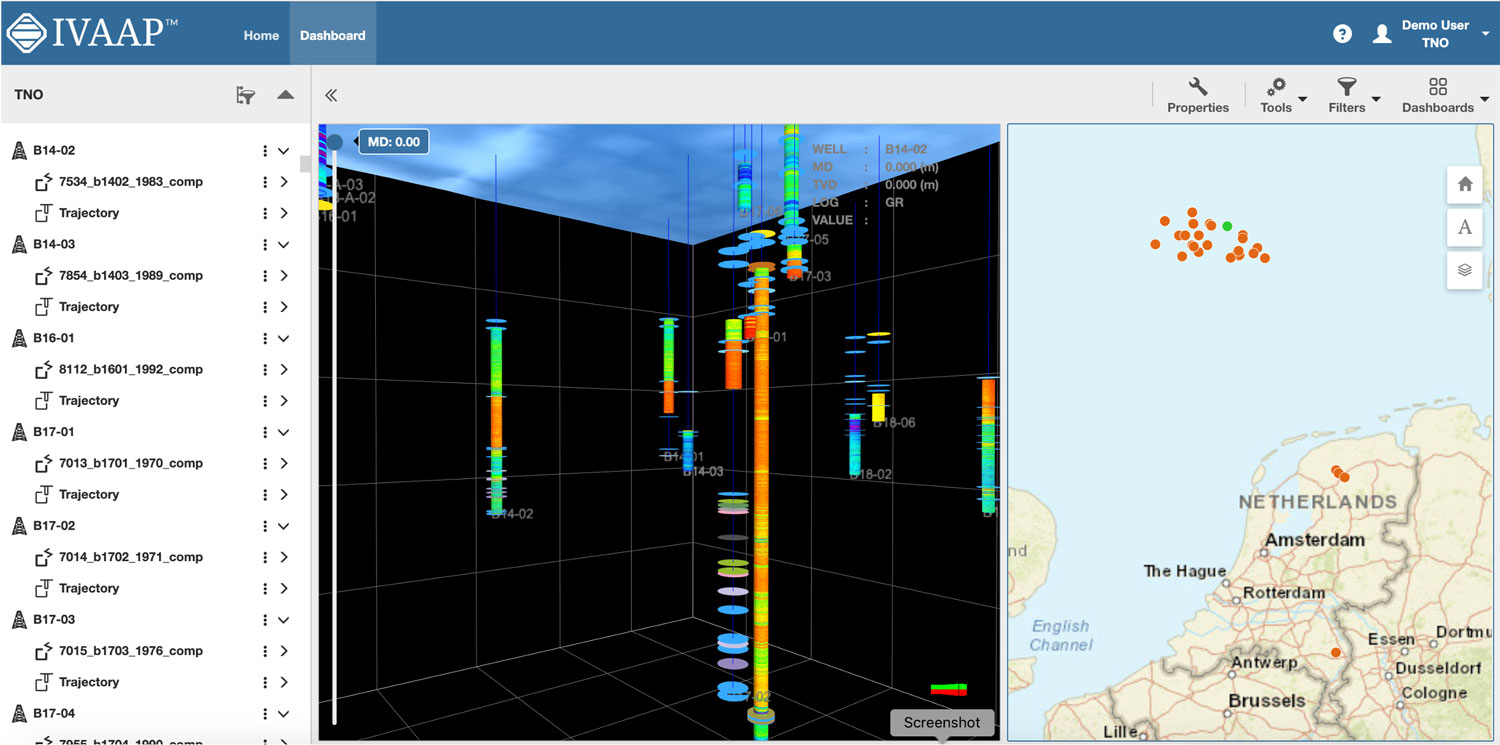Click the B14-02 well derrick icon
Viewport: 1500px width, 745px height.
[x=19, y=151]
